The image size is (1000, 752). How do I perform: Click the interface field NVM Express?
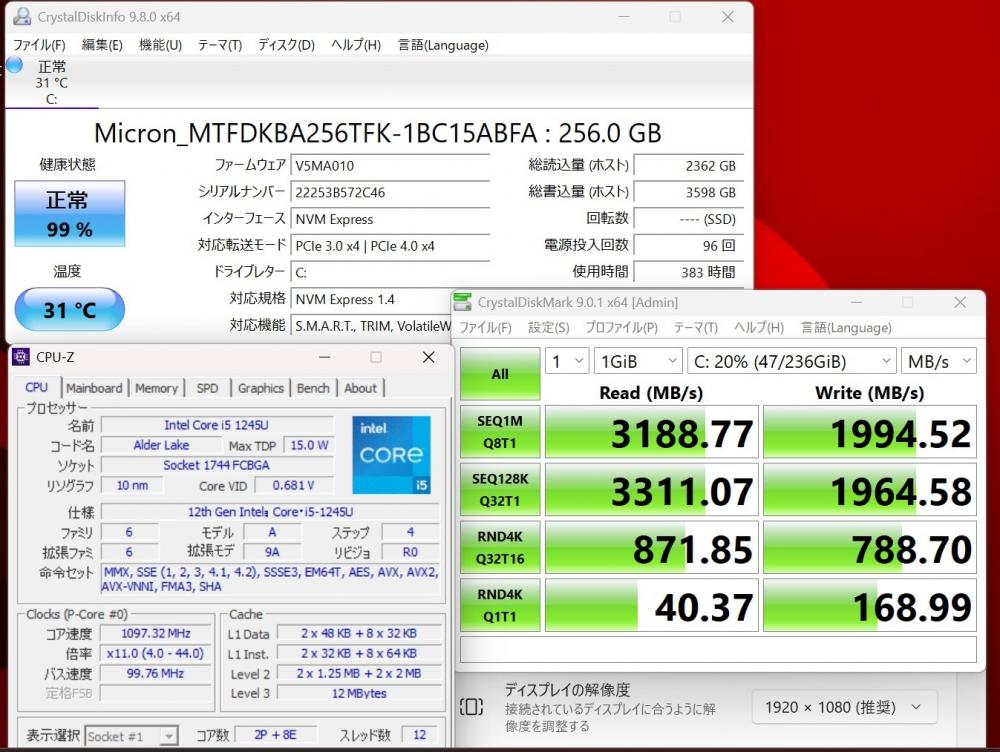390,219
